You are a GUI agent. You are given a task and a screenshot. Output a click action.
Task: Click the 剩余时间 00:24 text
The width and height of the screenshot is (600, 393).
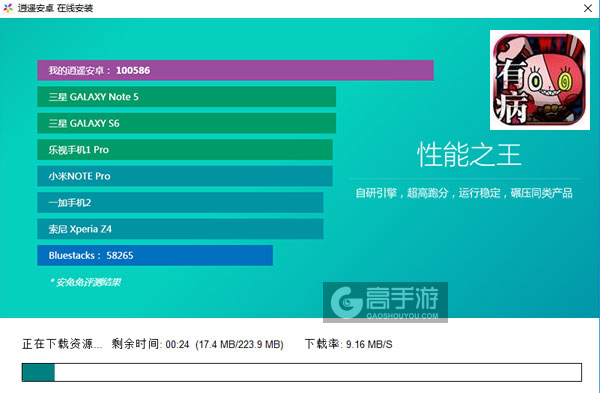pyautogui.click(x=150, y=344)
